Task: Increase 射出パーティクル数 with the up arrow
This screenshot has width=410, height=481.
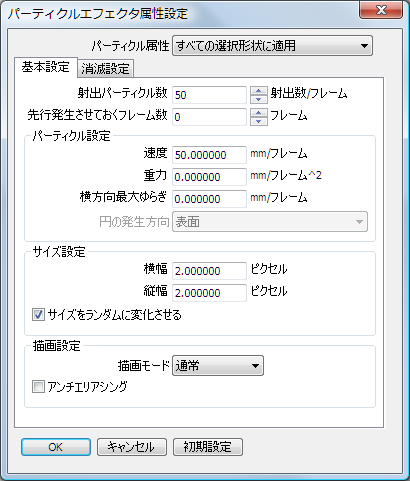Action: pos(259,91)
